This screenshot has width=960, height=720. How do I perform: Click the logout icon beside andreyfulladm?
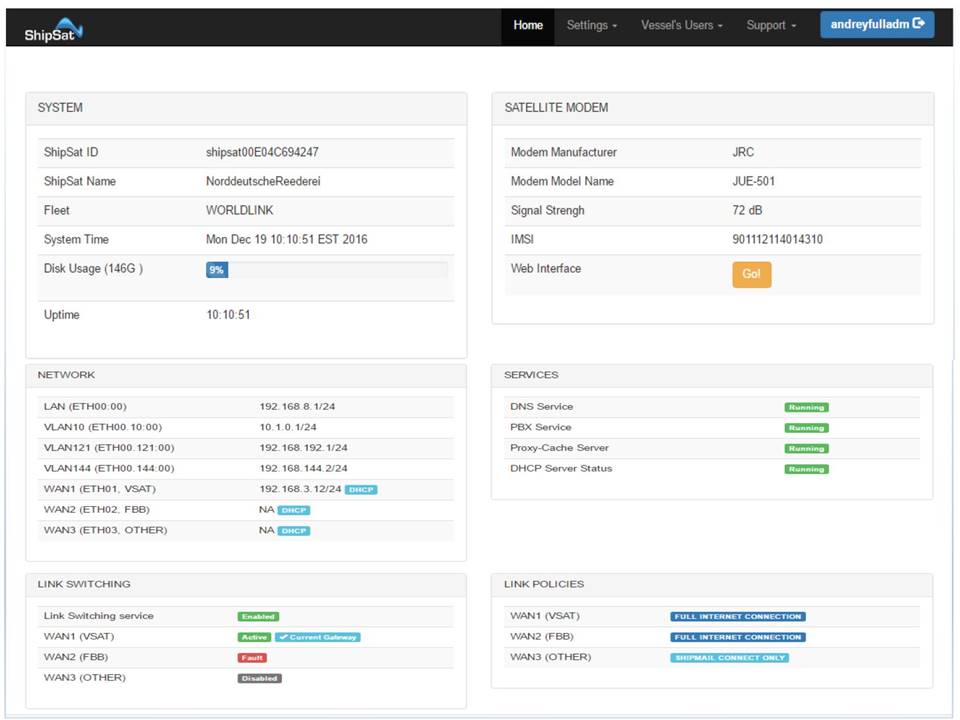[x=918, y=23]
